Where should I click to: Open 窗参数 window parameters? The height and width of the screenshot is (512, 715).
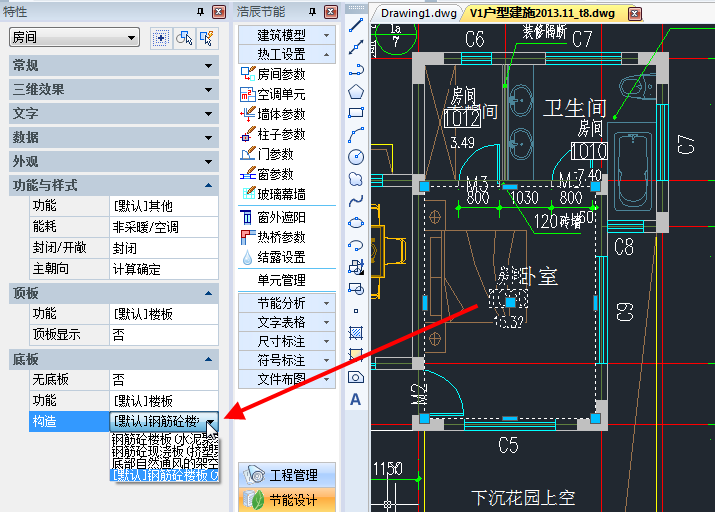pyautogui.click(x=267, y=174)
